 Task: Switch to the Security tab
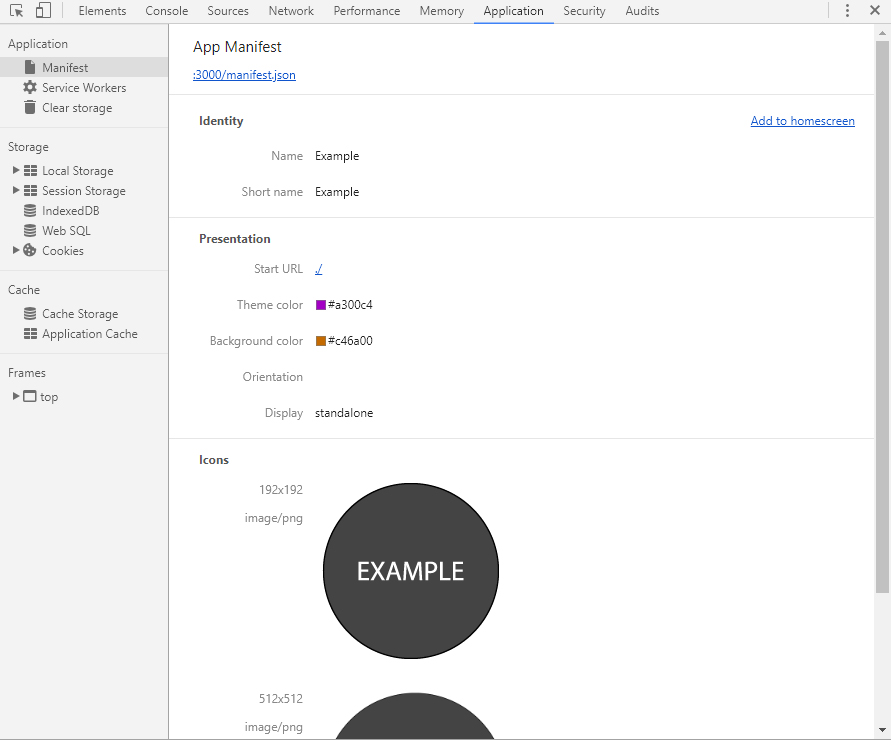584,11
